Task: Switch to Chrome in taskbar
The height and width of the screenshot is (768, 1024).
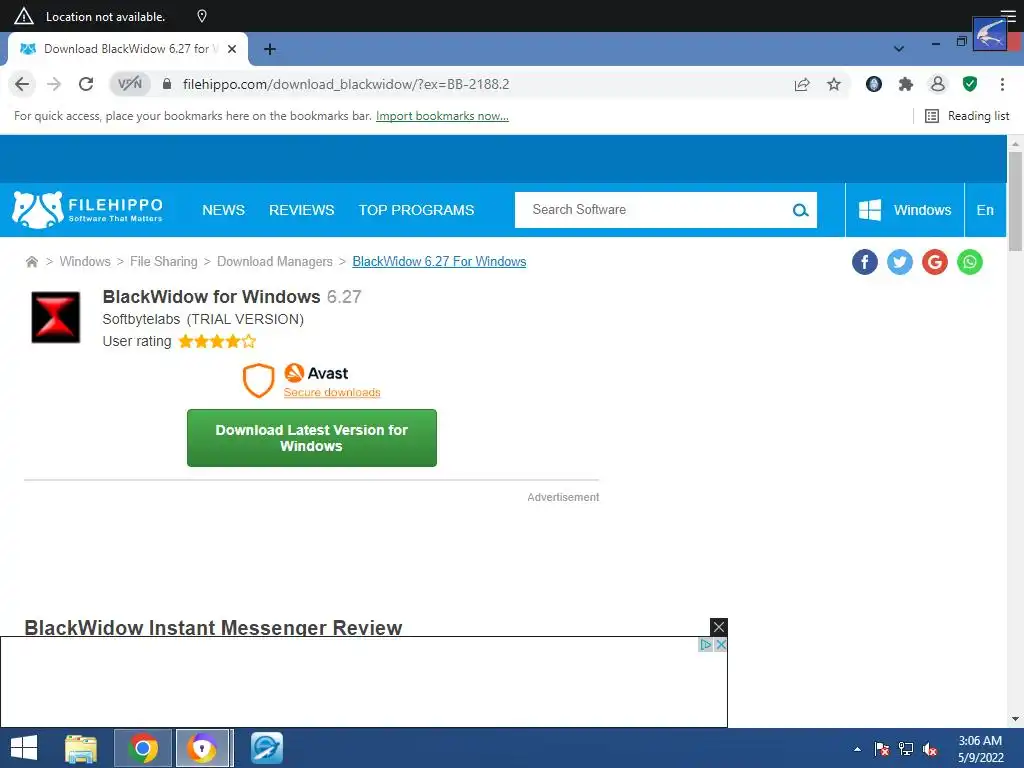Action: click(143, 748)
